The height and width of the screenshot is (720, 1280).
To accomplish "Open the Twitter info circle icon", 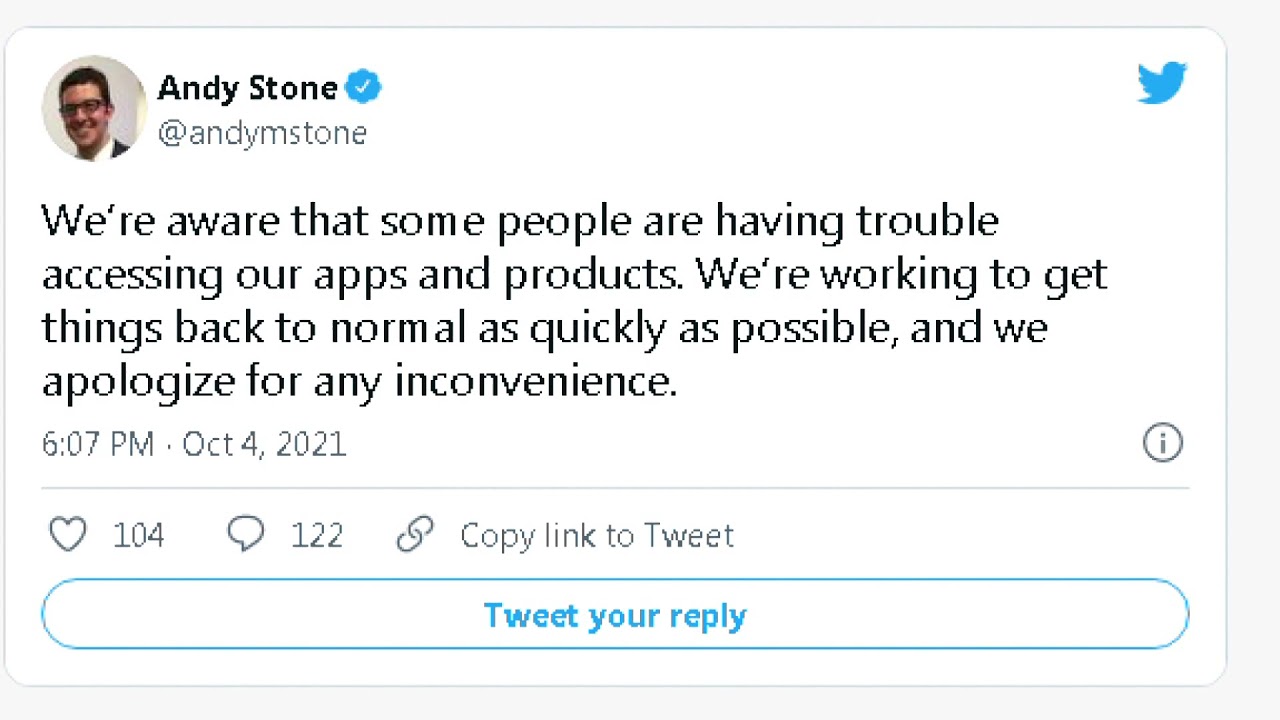I will point(1162,442).
